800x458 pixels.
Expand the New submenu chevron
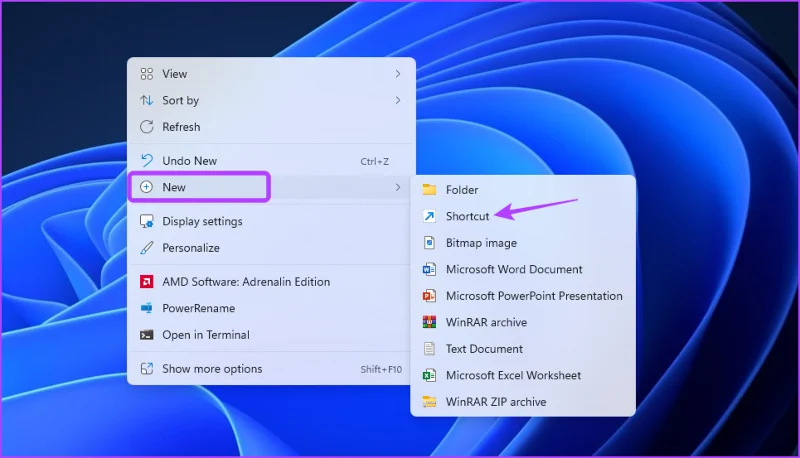pyautogui.click(x=397, y=187)
